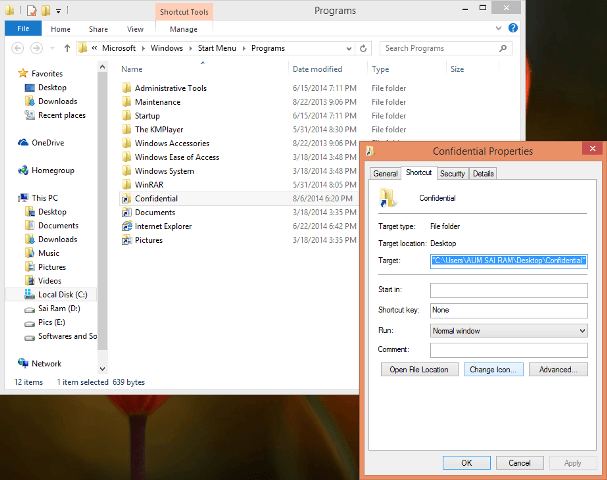
Task: Click Cancel in Confidential Properties
Action: point(520,463)
